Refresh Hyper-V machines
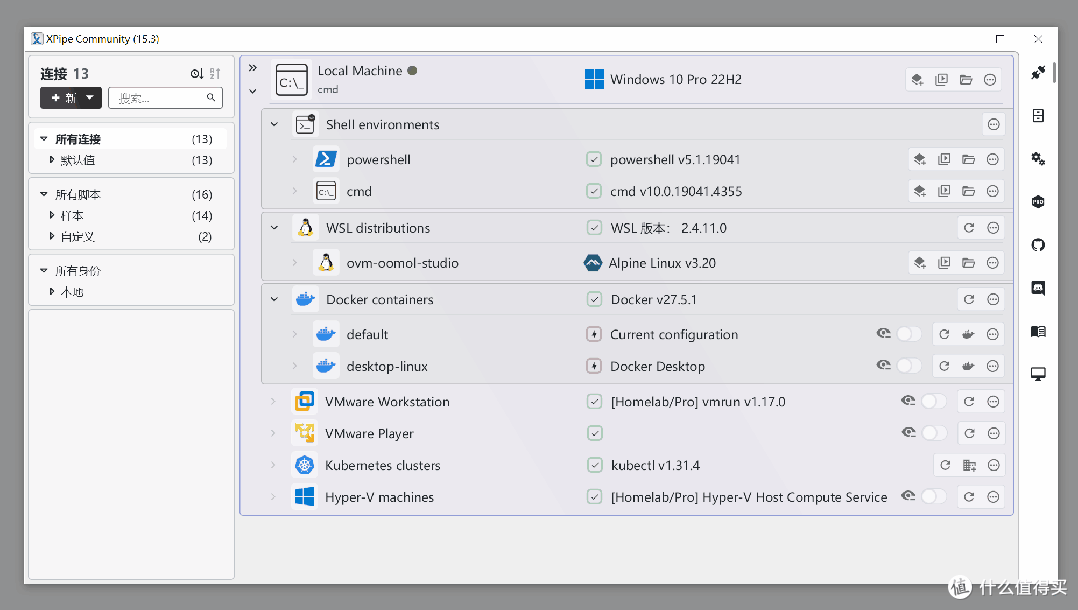Screen dimensions: 1078x610 click(x=969, y=497)
